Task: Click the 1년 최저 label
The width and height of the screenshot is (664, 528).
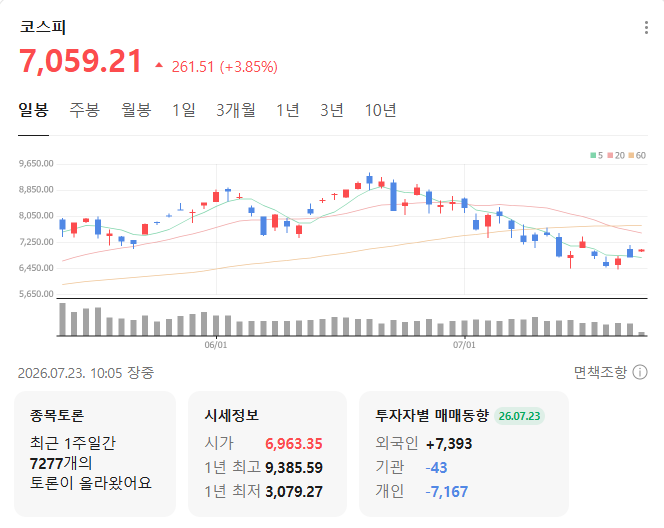Action: point(232,492)
